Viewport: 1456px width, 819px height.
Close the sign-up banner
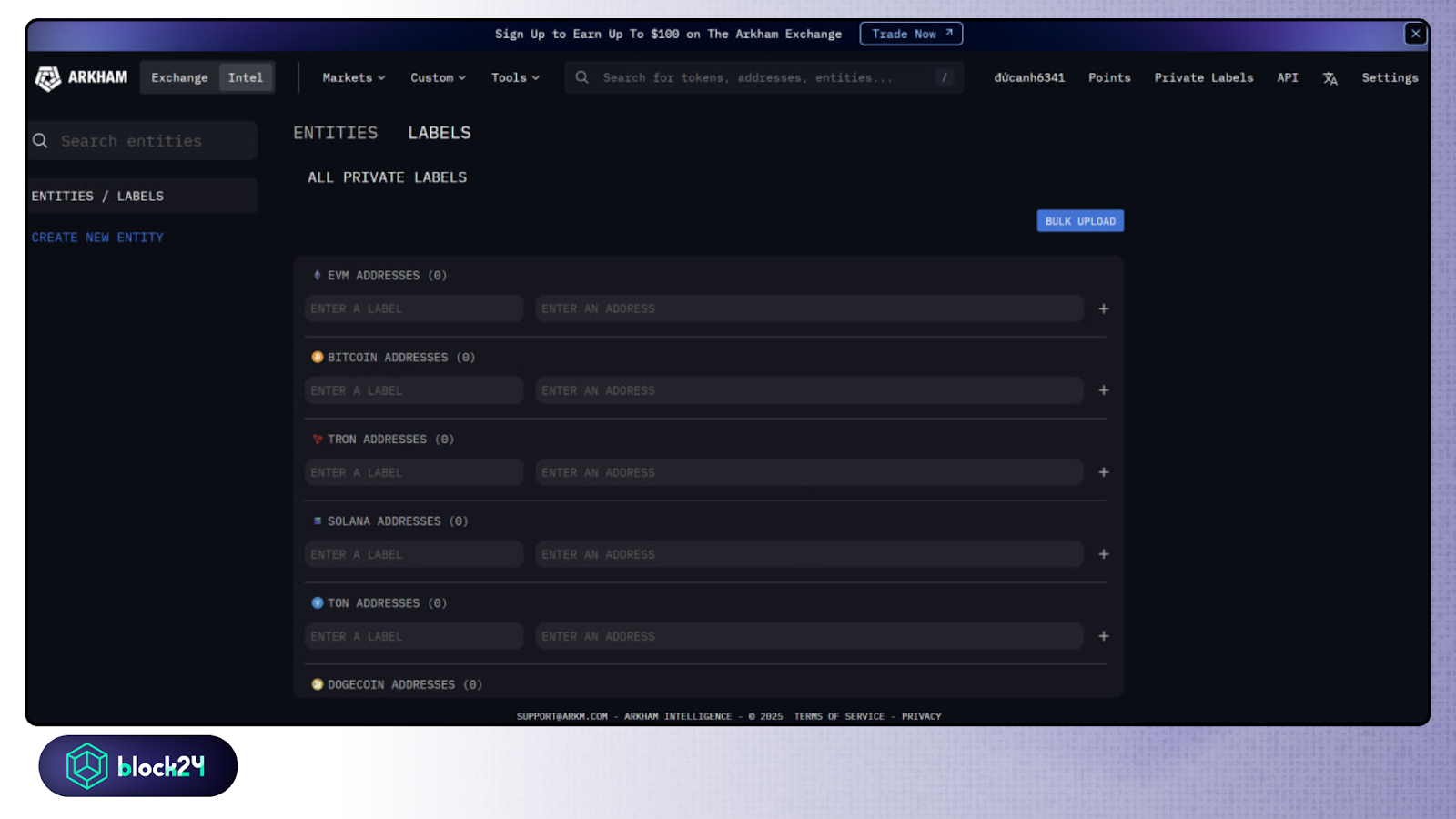(1415, 34)
